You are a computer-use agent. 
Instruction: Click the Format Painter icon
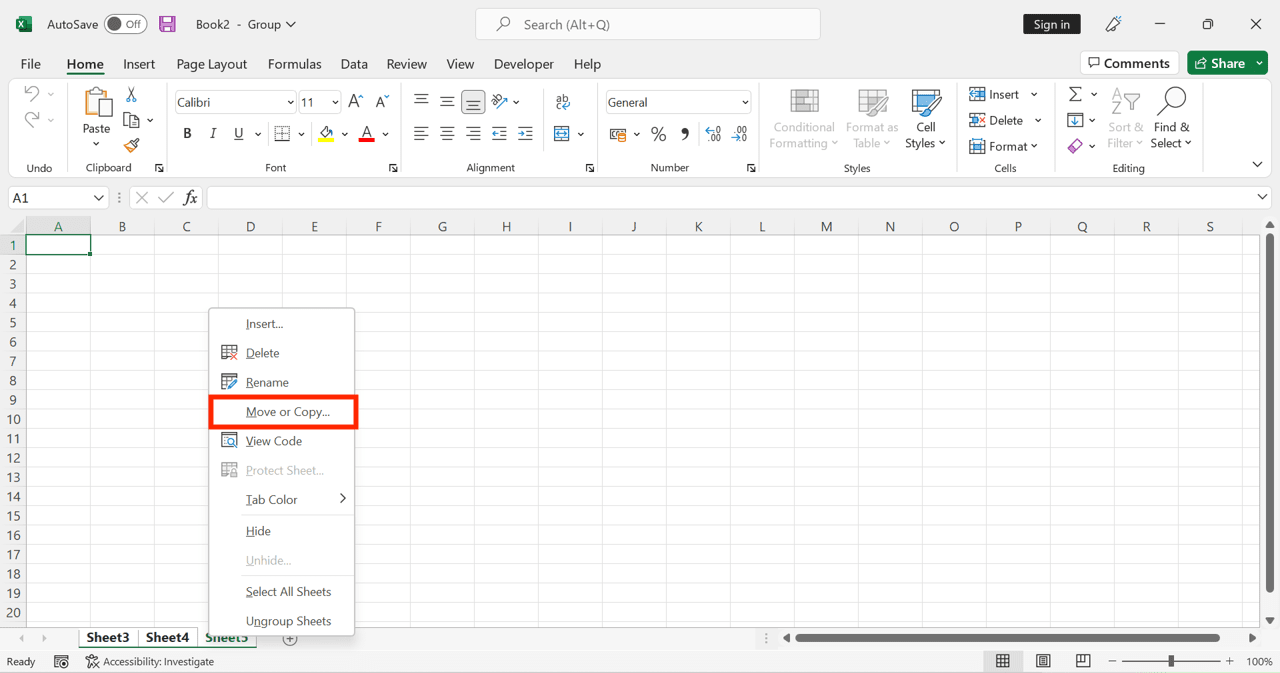click(131, 146)
